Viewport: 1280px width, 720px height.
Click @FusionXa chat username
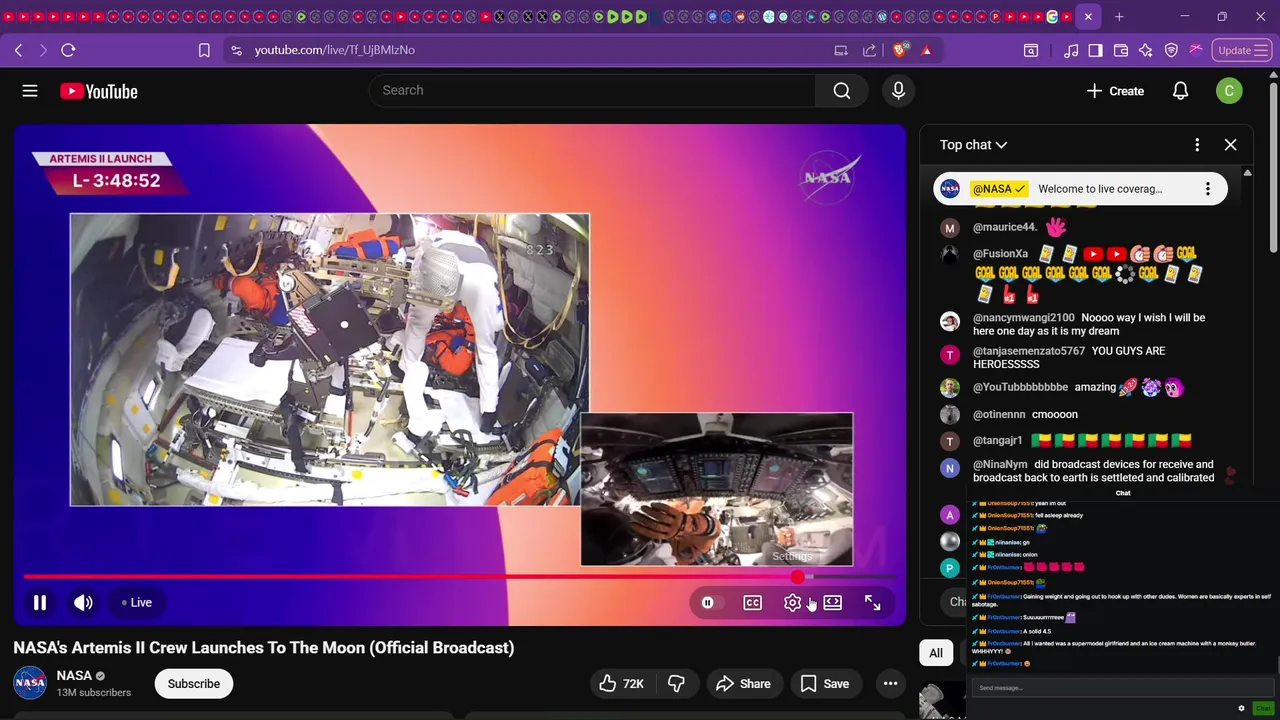(x=1000, y=255)
